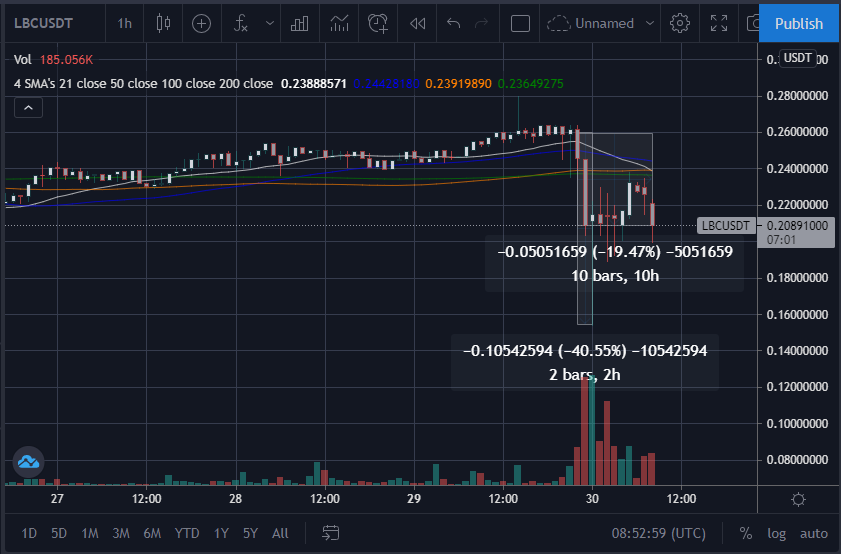Select the chart layout square icon
The height and width of the screenshot is (554, 841).
click(x=520, y=23)
